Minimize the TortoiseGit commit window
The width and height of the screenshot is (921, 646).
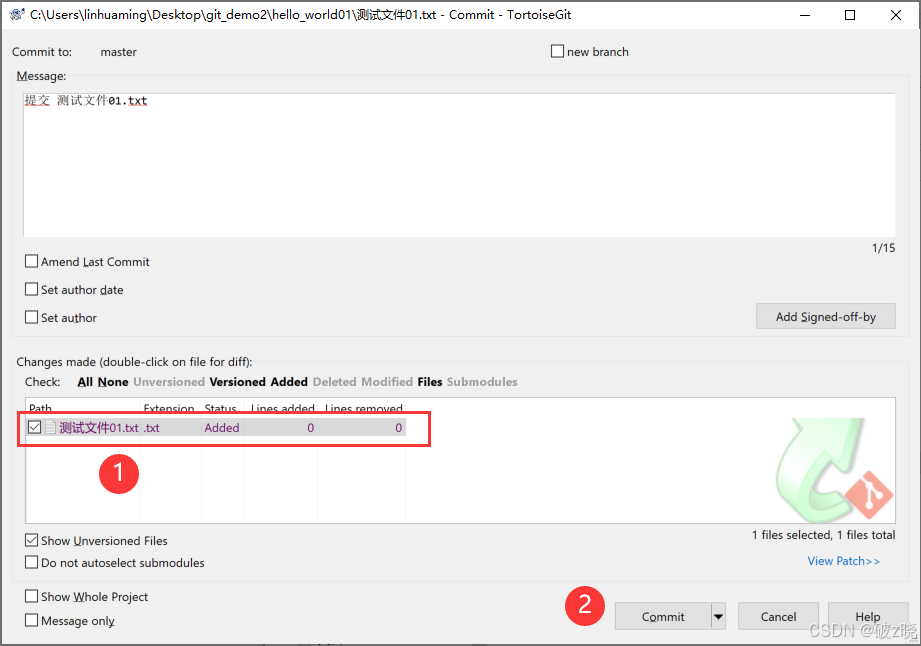point(805,15)
